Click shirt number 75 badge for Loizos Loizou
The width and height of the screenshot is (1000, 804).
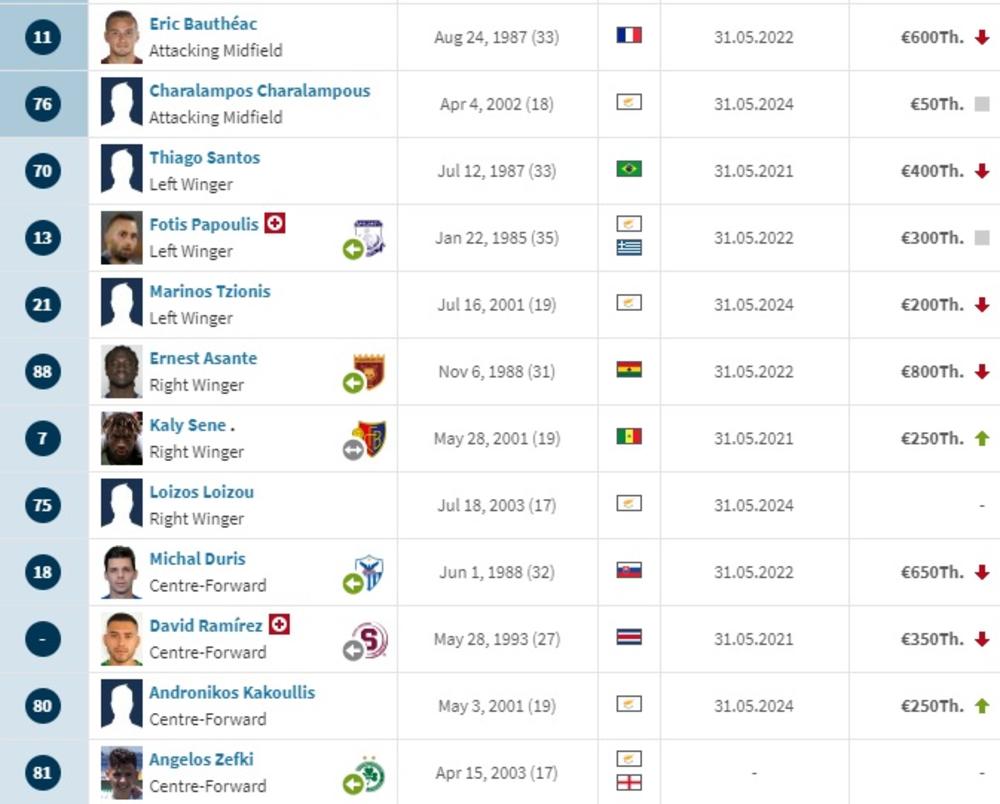point(42,506)
